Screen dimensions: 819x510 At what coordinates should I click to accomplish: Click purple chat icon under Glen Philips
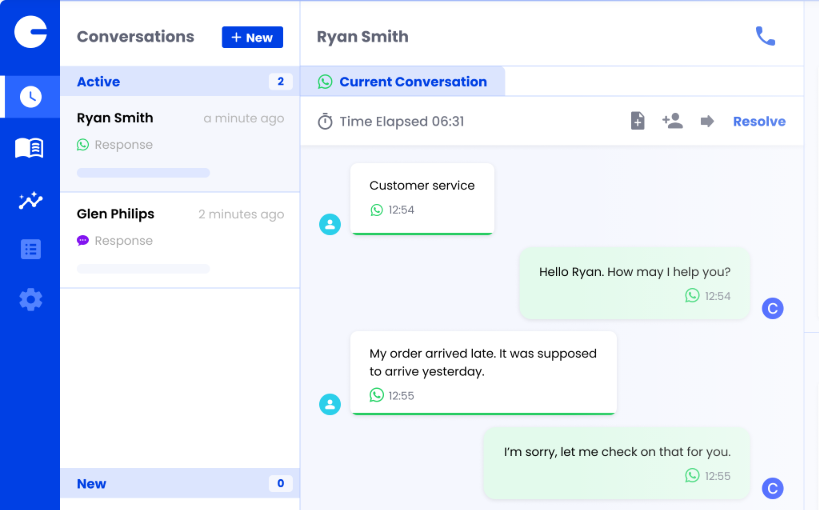click(x=83, y=240)
